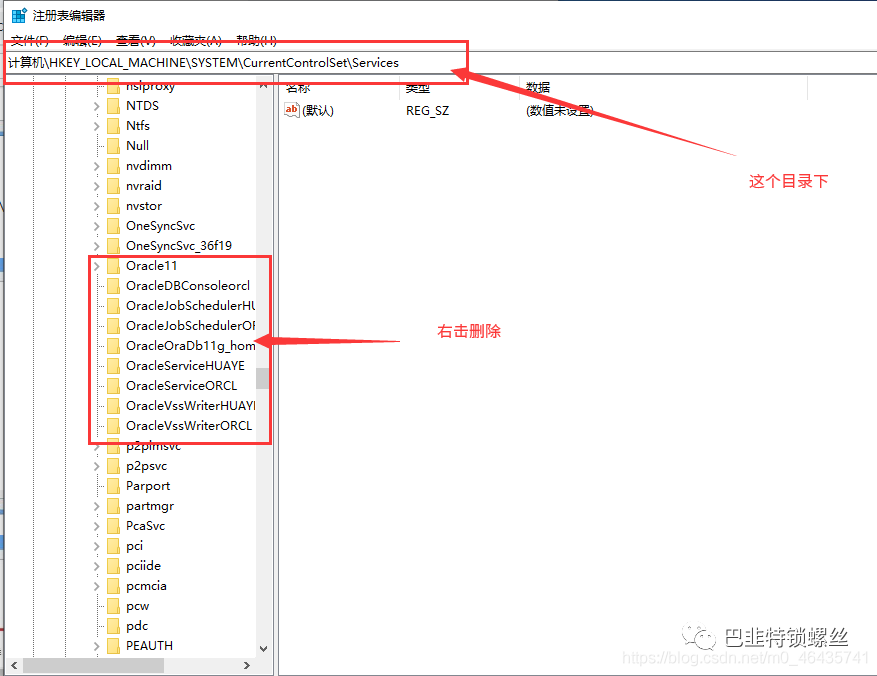Image resolution: width=877 pixels, height=676 pixels.
Task: Click the nvstor key folder icon
Action: [113, 206]
